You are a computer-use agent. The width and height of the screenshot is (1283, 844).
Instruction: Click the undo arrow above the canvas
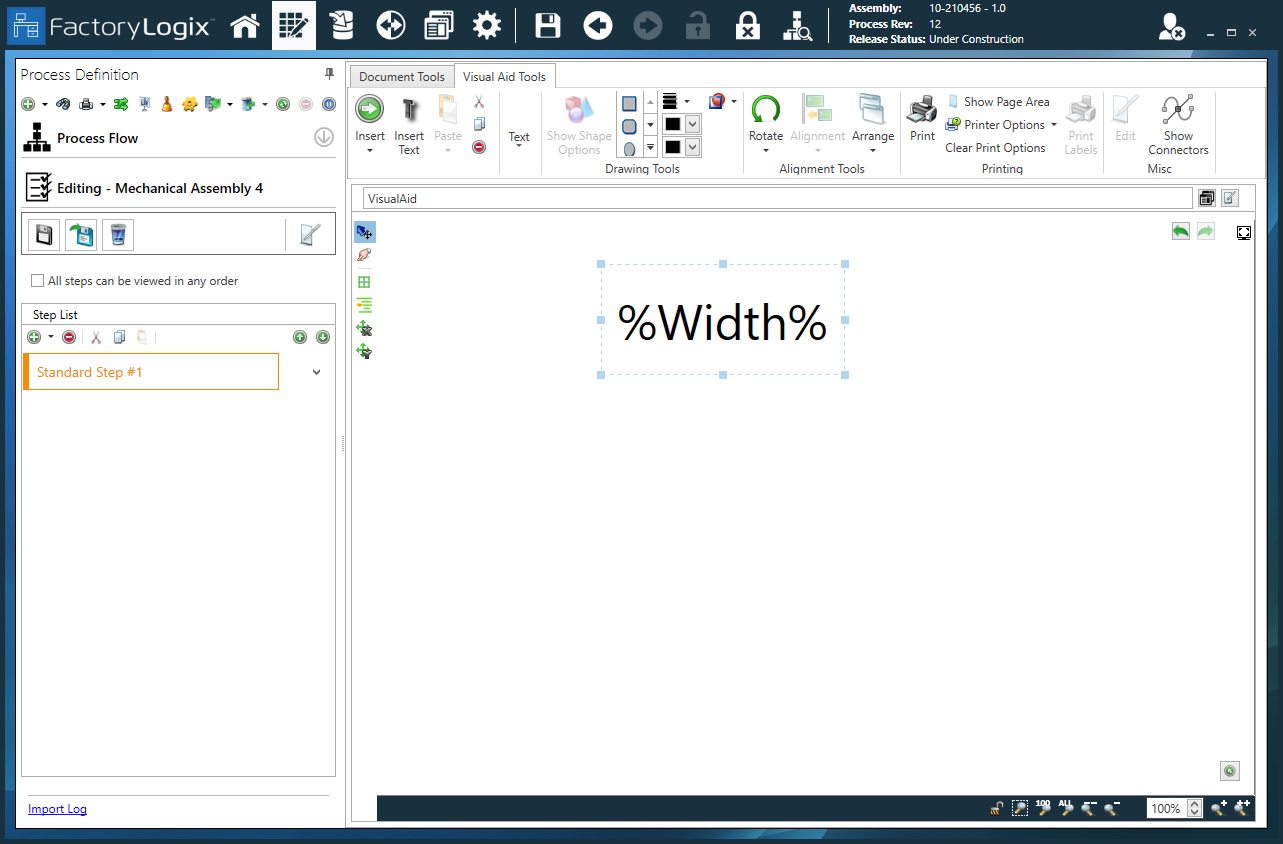click(x=1181, y=231)
